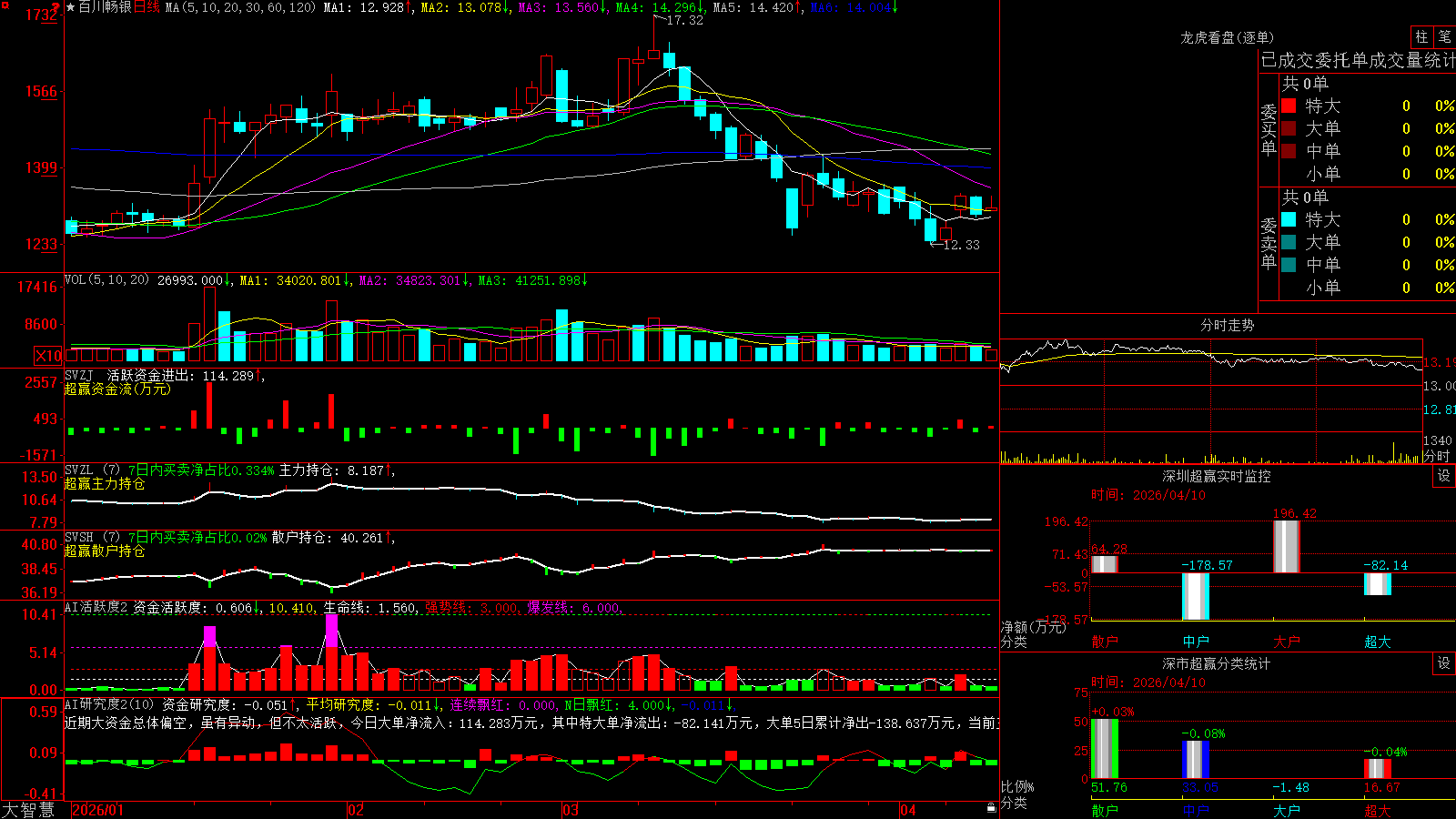Click 超赢主力持仓 yellow label
The height and width of the screenshot is (819, 1456).
pos(105,483)
